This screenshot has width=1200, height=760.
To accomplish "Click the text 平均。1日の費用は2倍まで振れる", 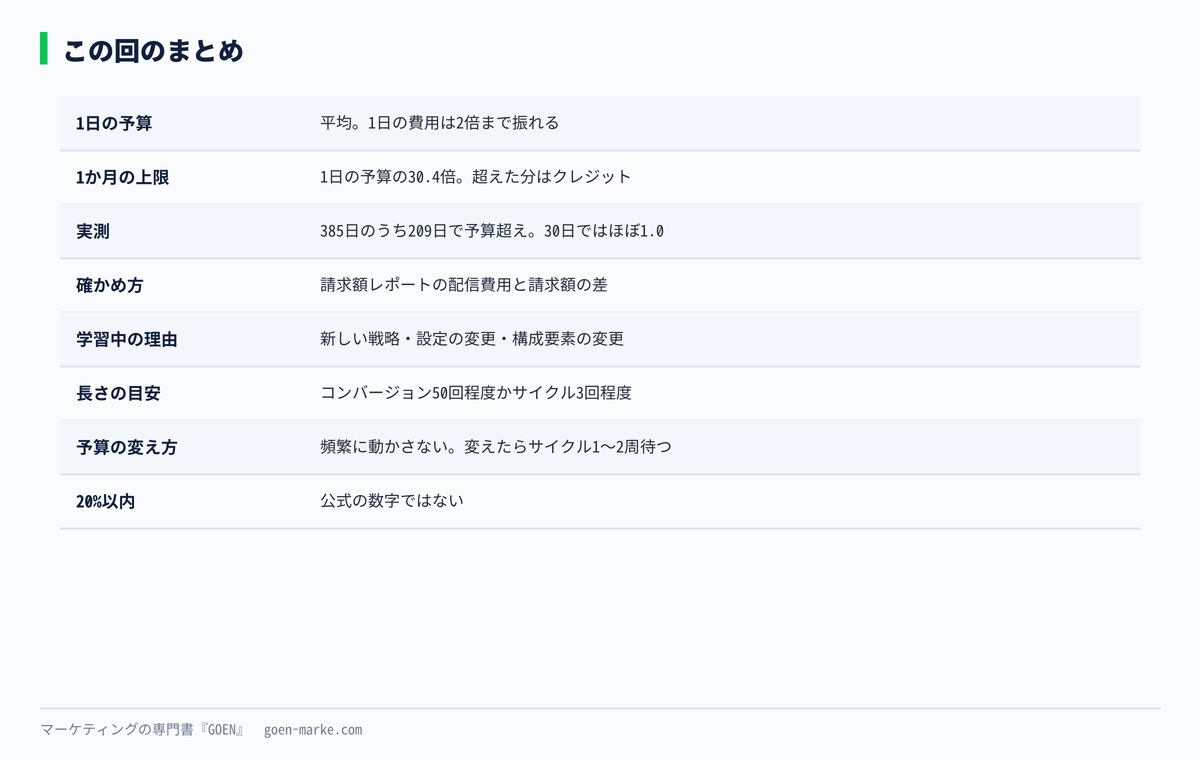I will pos(439,124).
